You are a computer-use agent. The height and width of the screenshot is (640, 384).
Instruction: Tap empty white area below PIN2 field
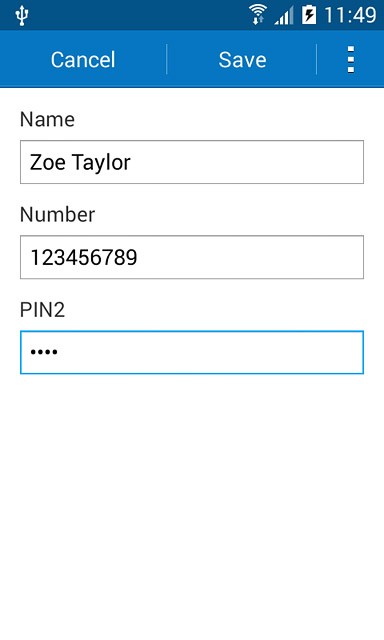(x=192, y=506)
